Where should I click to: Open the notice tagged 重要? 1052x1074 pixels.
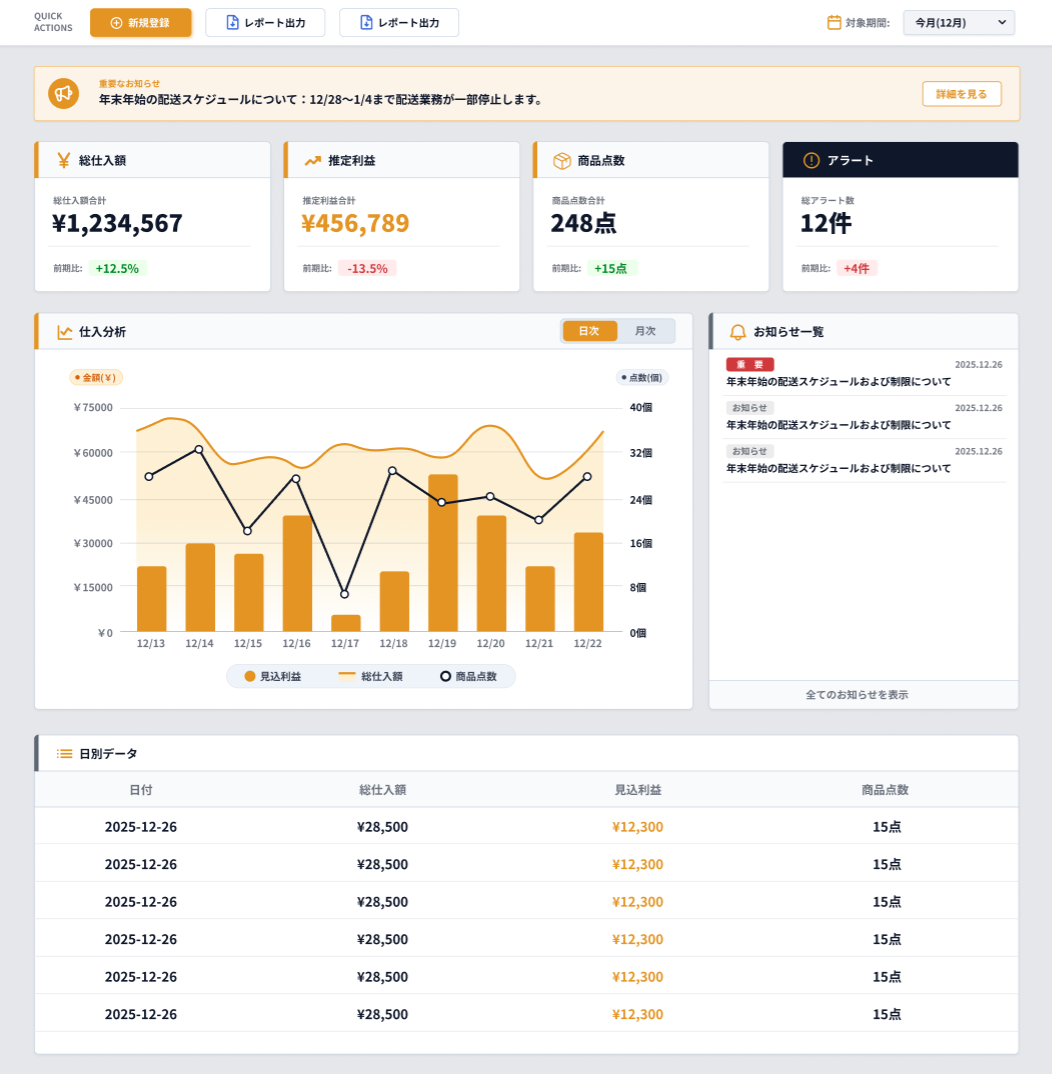click(x=838, y=381)
